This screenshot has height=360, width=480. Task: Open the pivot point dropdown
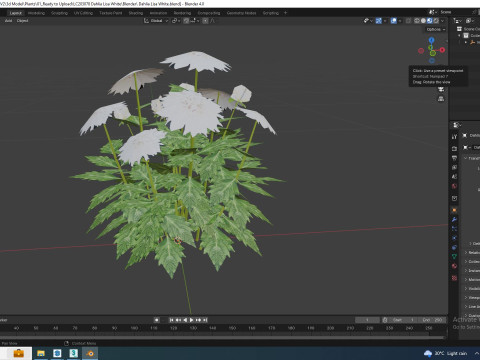pyautogui.click(x=175, y=21)
